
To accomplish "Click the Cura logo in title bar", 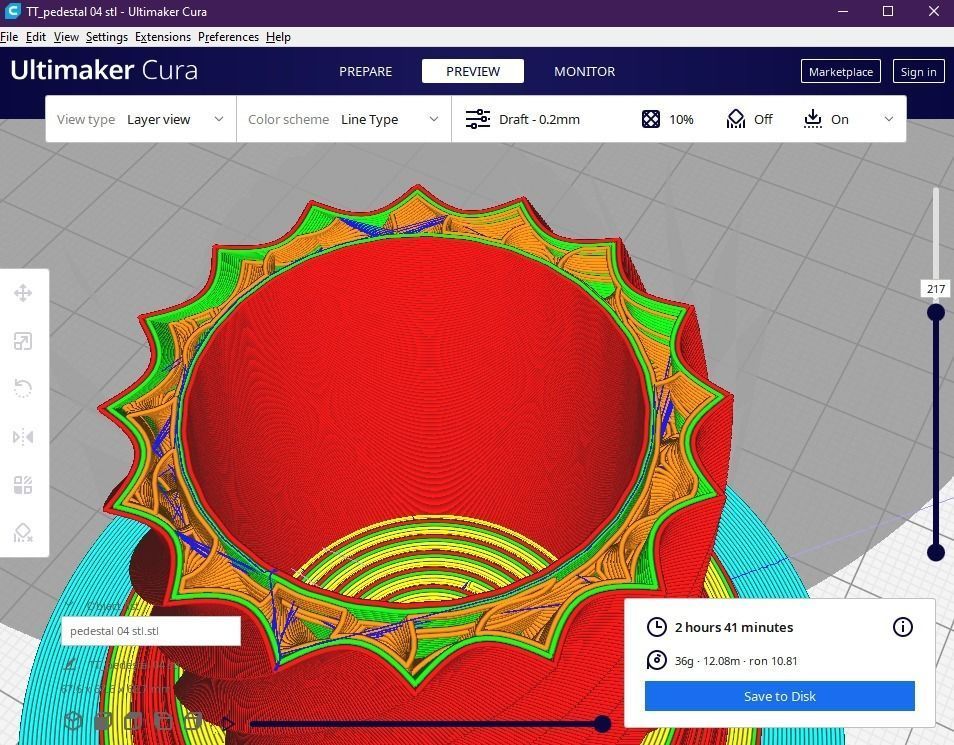I will pyautogui.click(x=12, y=11).
